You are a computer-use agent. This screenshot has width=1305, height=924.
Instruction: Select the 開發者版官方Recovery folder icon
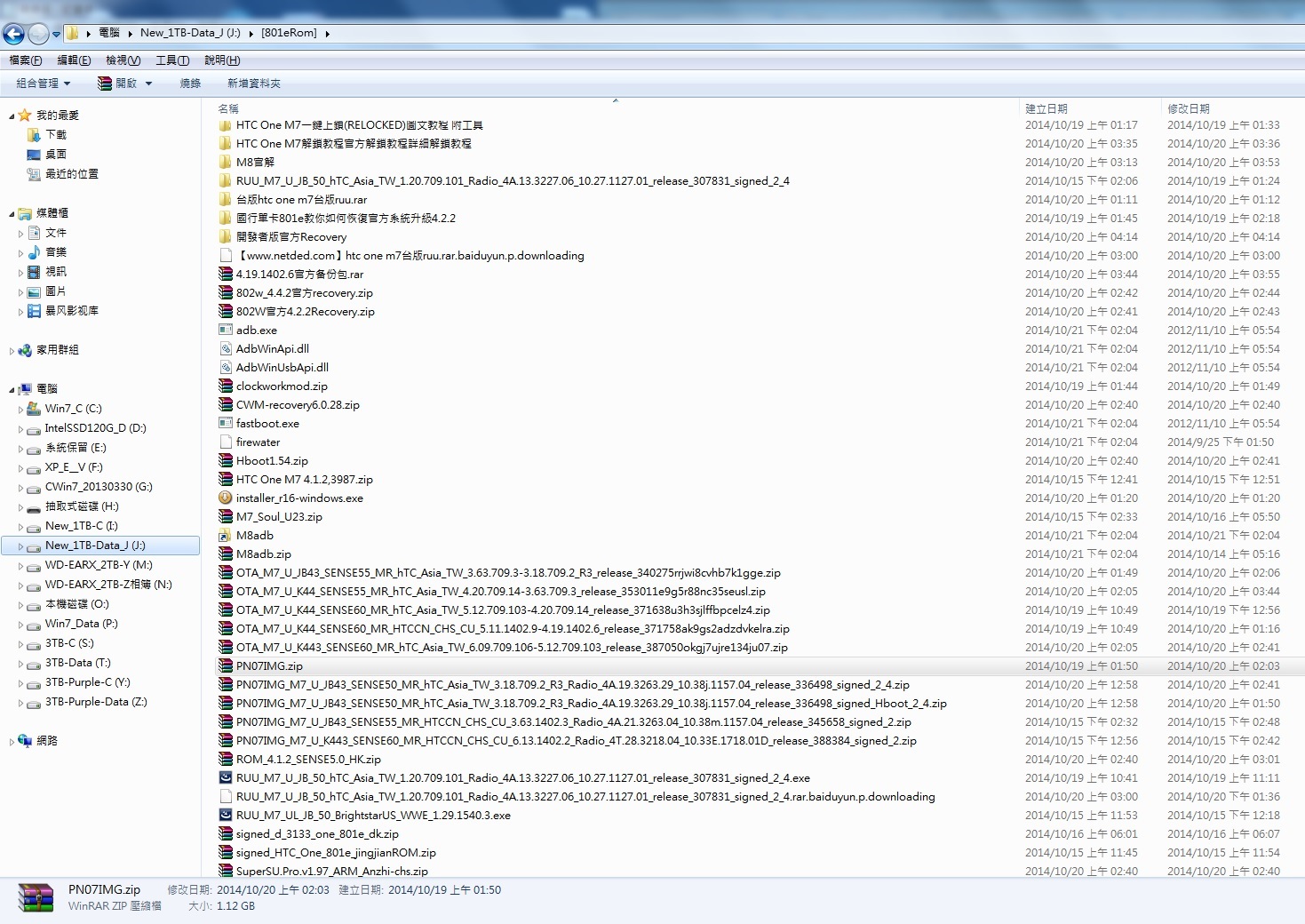226,236
